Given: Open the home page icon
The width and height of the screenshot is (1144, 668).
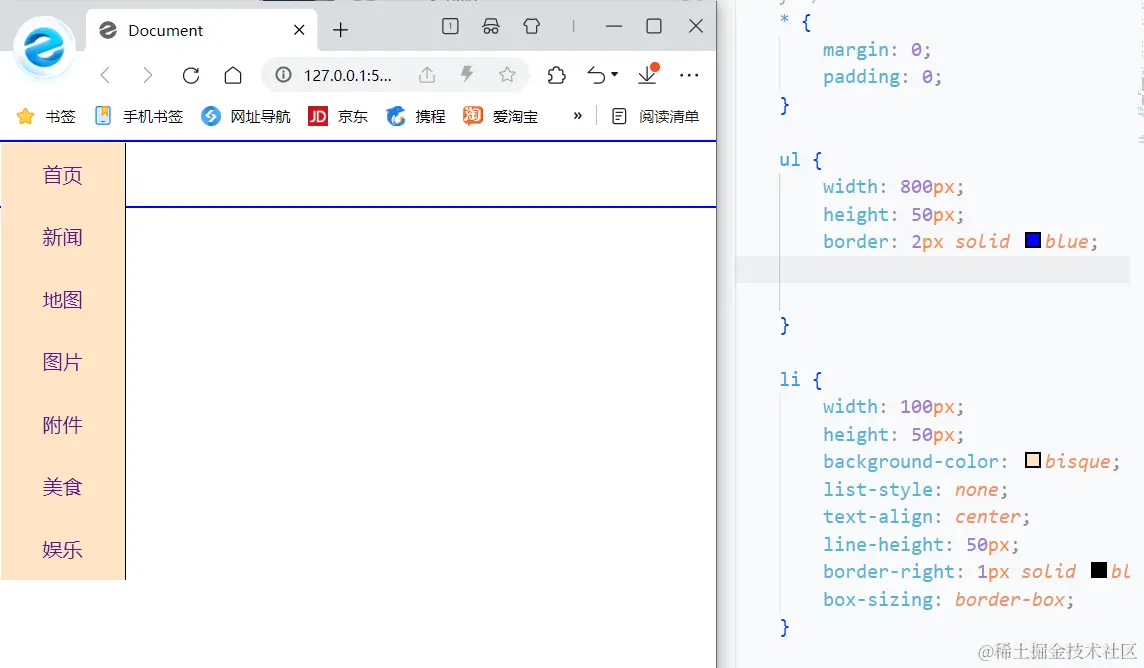Looking at the screenshot, I should (233, 75).
